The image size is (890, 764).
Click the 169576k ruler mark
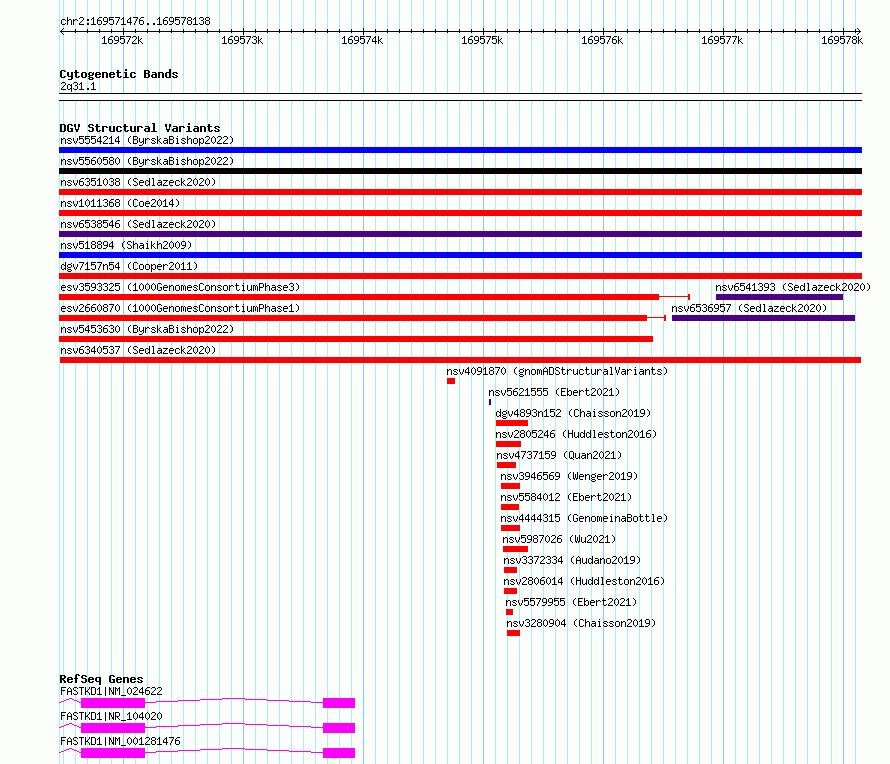coord(602,41)
